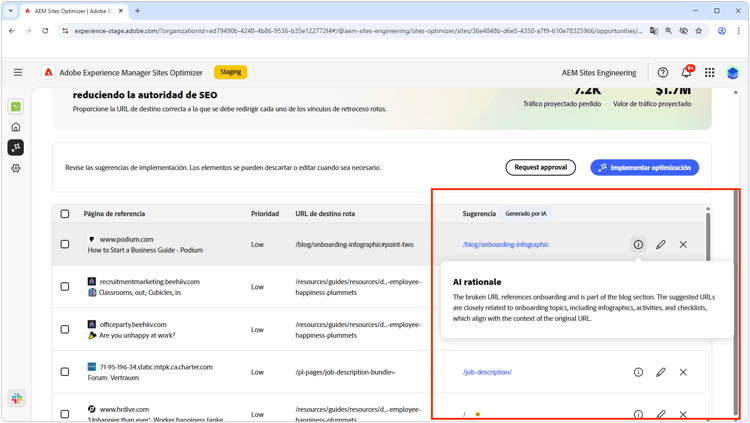The height and width of the screenshot is (423, 750).
Task: Select the Opportunities sidebar icon
Action: 16,147
